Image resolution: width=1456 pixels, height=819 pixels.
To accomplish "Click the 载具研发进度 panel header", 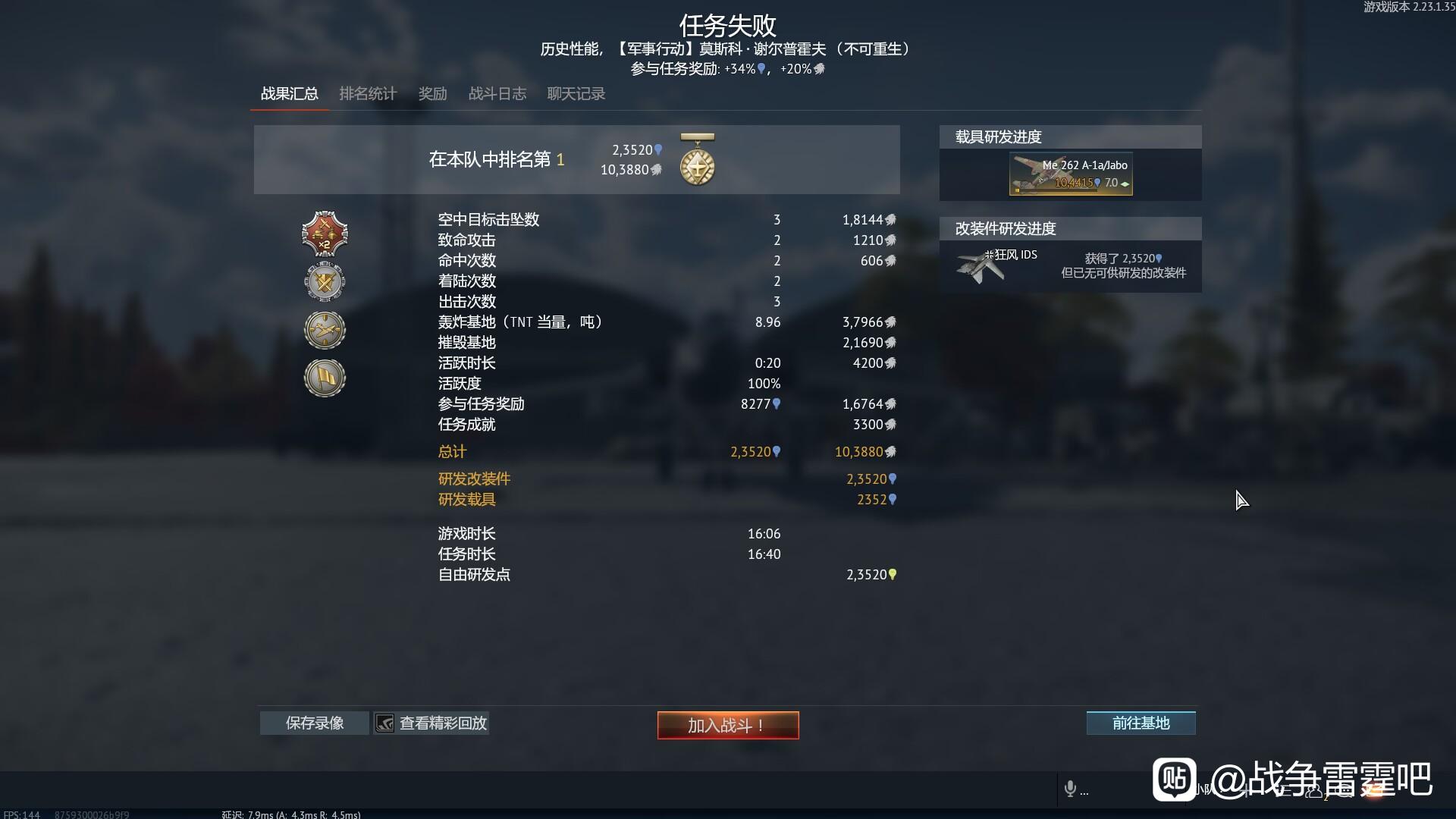I will (1071, 137).
